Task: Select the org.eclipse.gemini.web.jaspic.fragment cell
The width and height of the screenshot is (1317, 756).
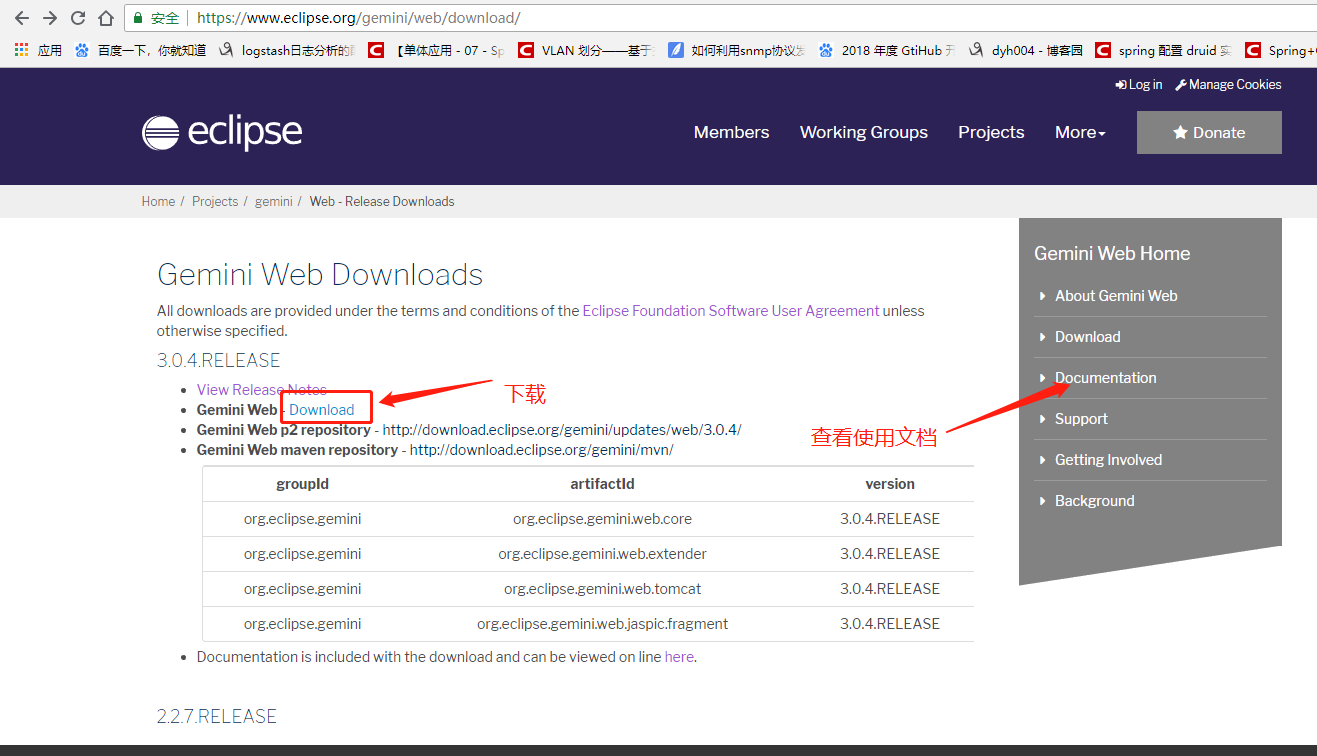Action: (602, 624)
